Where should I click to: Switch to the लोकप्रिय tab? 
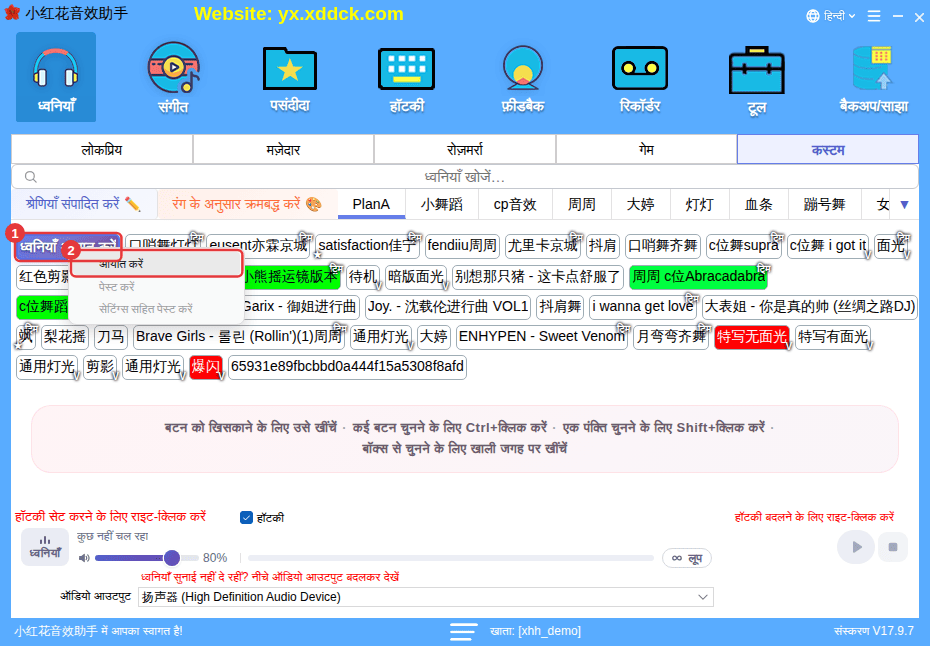102,149
